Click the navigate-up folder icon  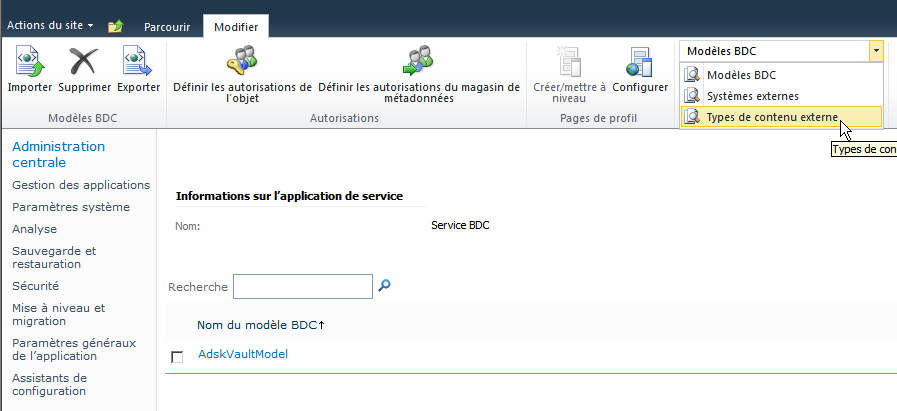click(x=115, y=25)
